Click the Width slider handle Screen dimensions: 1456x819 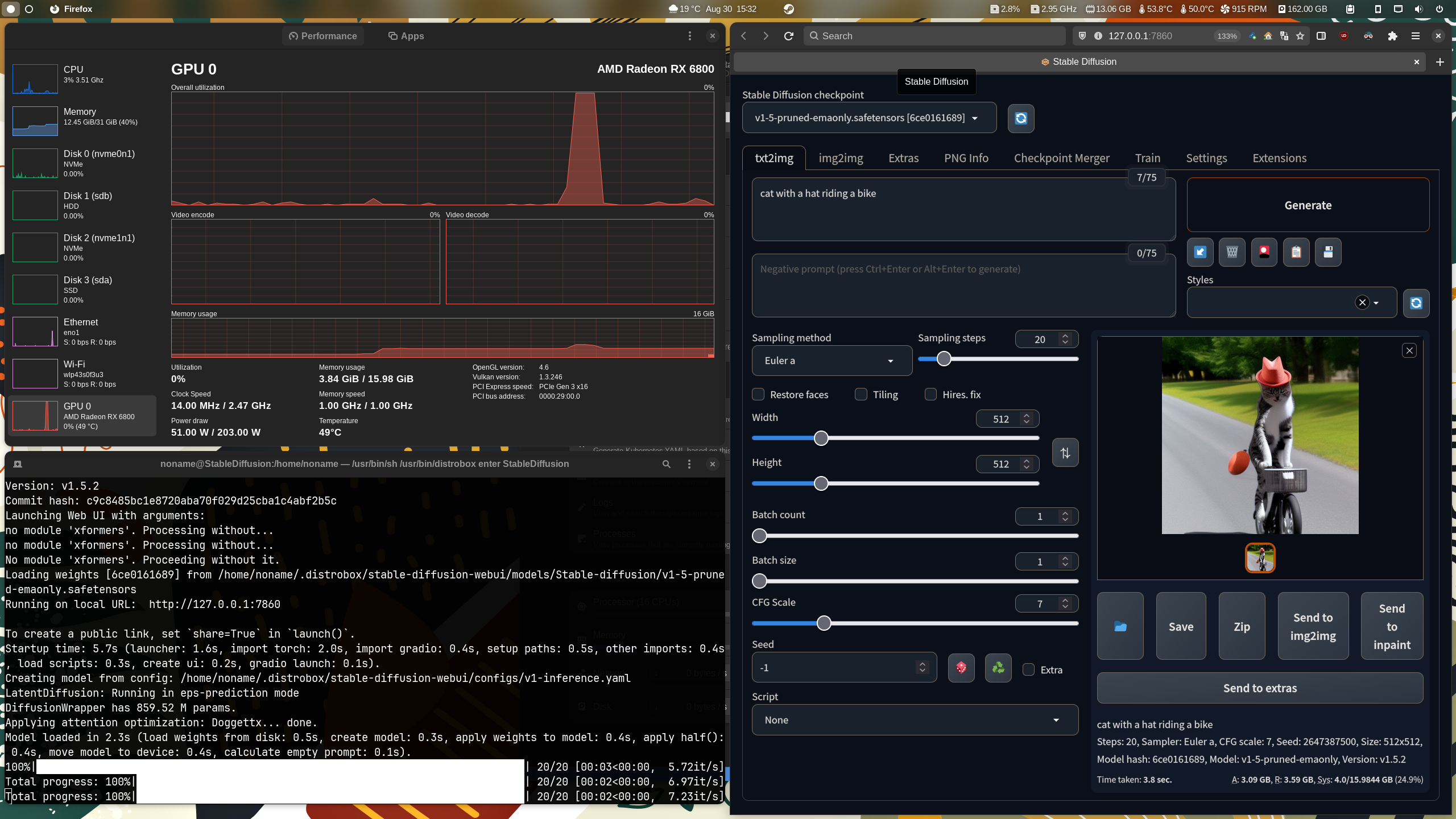tap(821, 438)
